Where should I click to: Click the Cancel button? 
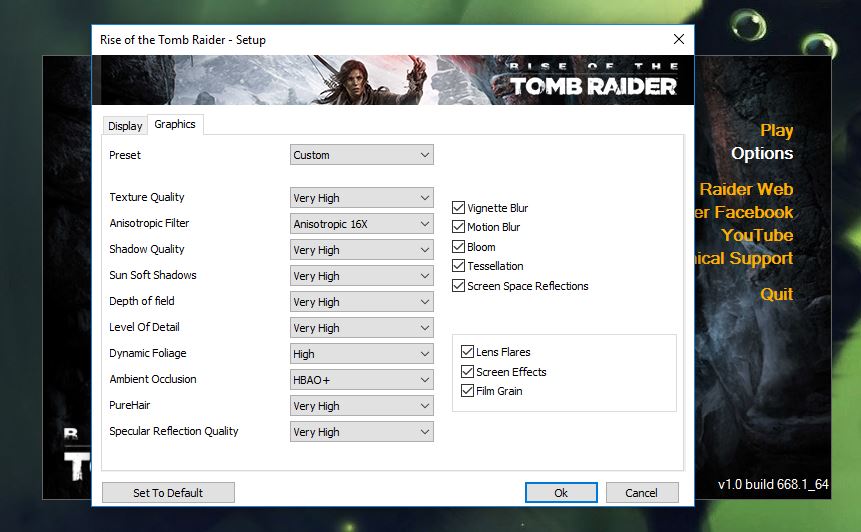tap(641, 492)
